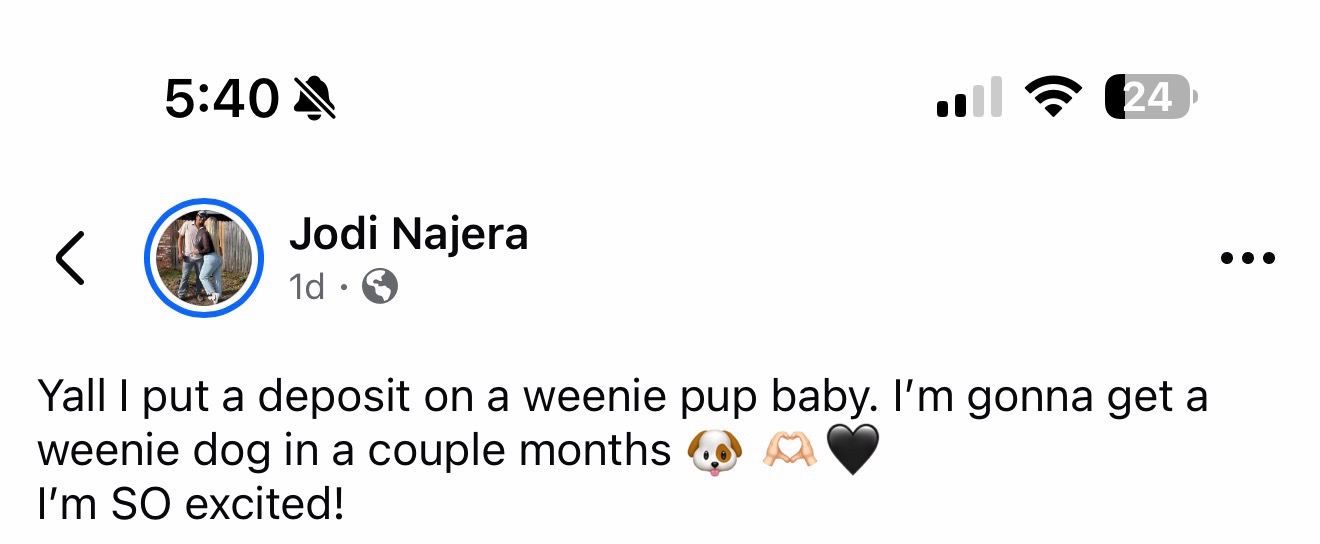1320x544 pixels.
Task: Tap the 'weenie dog in a couple months' line
Action: pyautogui.click(x=354, y=452)
